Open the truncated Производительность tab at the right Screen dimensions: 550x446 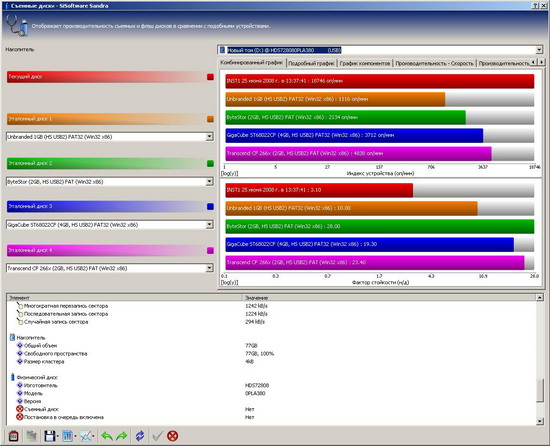[x=503, y=63]
